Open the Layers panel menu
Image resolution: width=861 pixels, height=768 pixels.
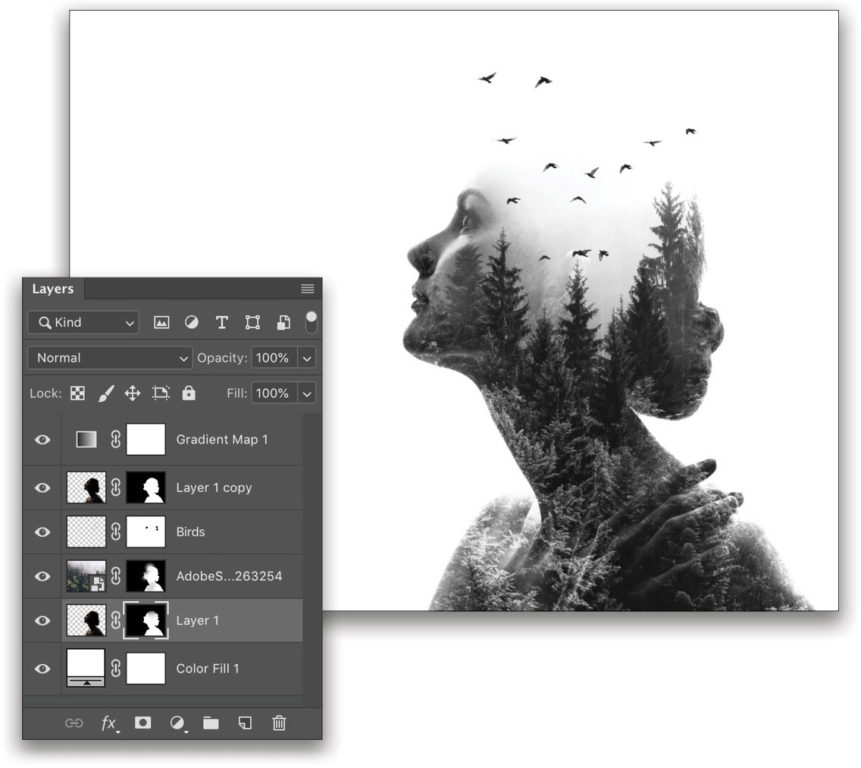pos(306,288)
